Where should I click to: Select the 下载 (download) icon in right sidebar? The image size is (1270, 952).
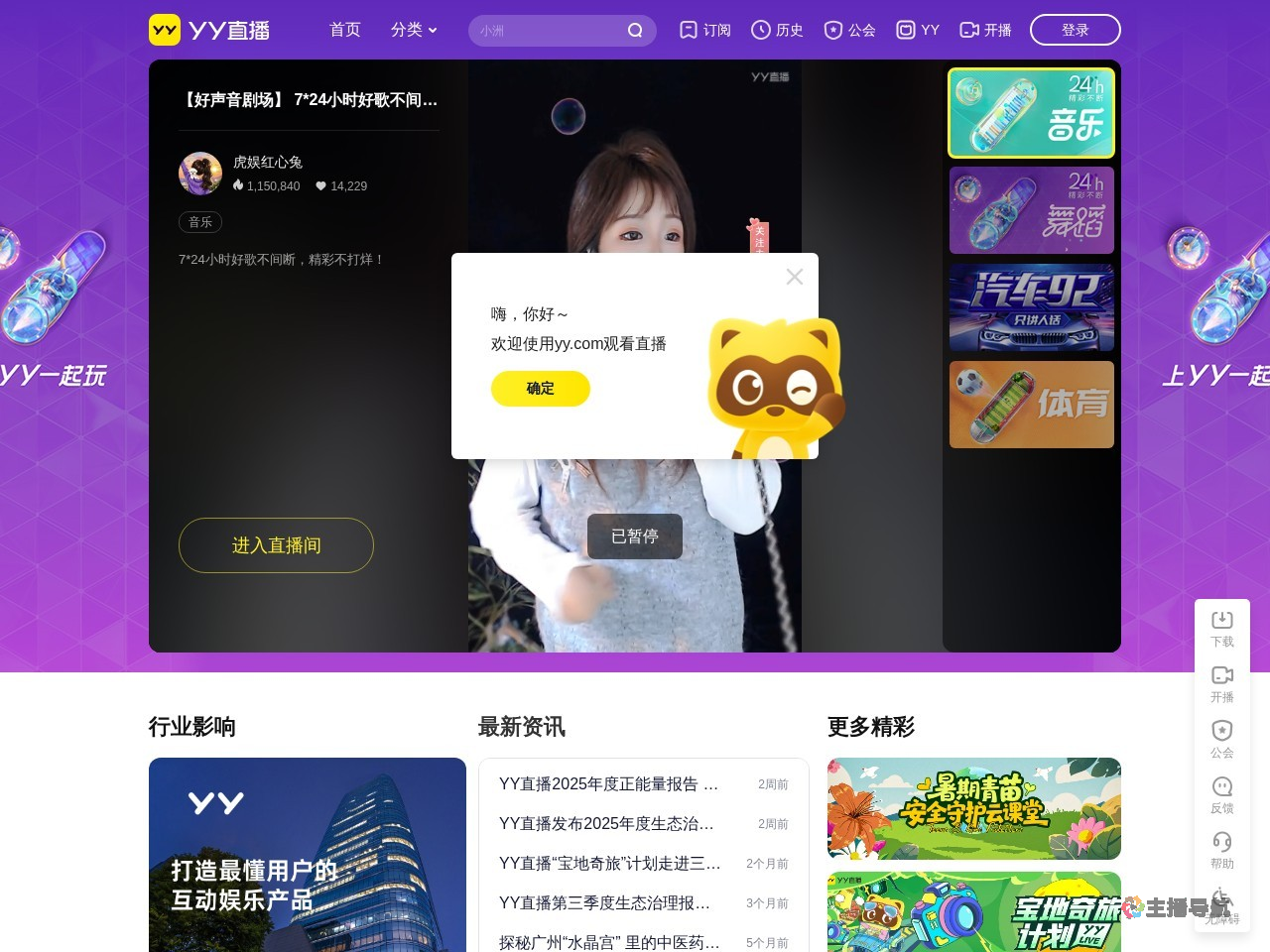pos(1221,619)
